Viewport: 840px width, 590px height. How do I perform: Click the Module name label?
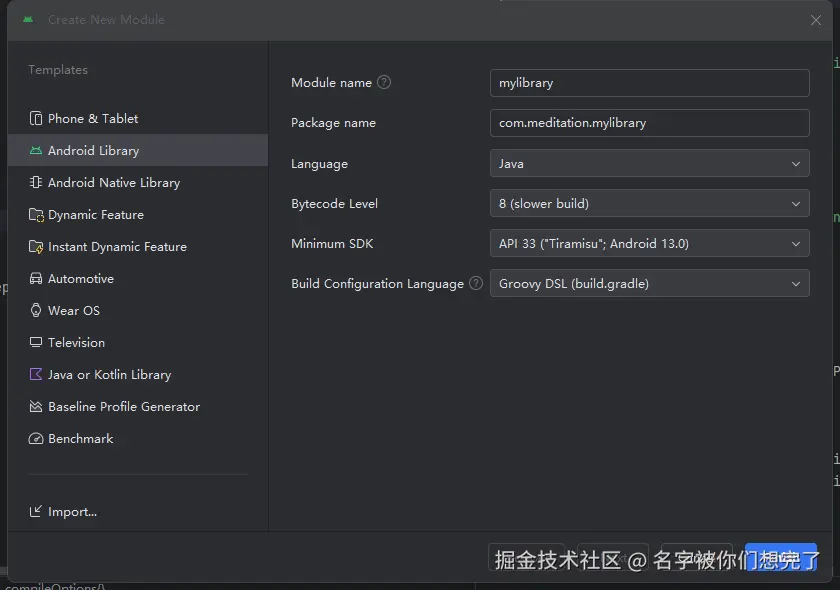[x=331, y=83]
